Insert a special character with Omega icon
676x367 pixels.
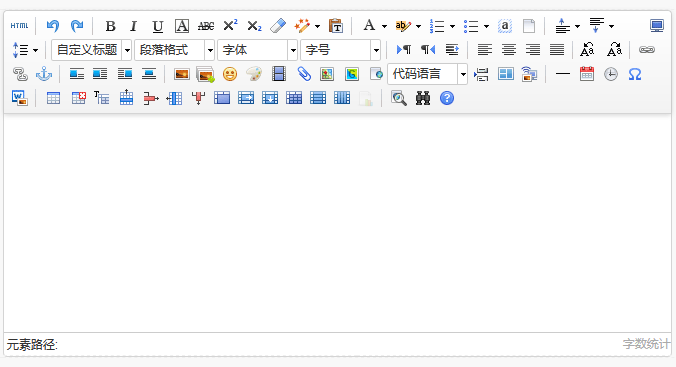[x=635, y=74]
